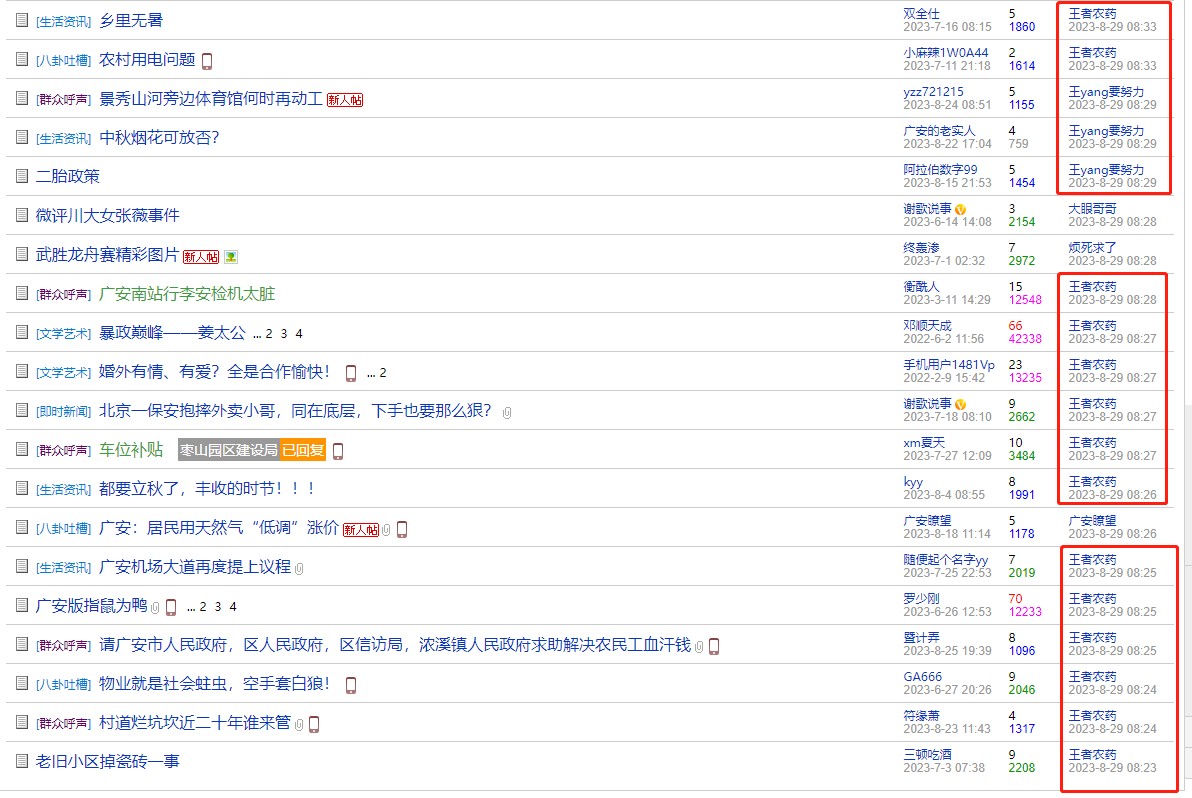Open page 4 of 广安版指鼠为鸭 thread
The width and height of the screenshot is (1192, 798).
pos(233,606)
